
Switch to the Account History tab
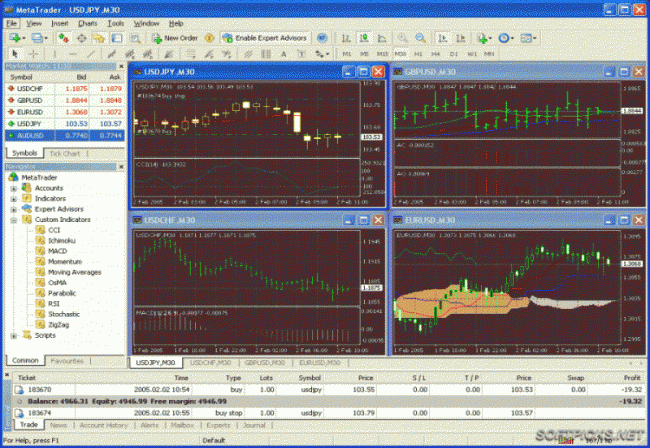click(x=104, y=425)
